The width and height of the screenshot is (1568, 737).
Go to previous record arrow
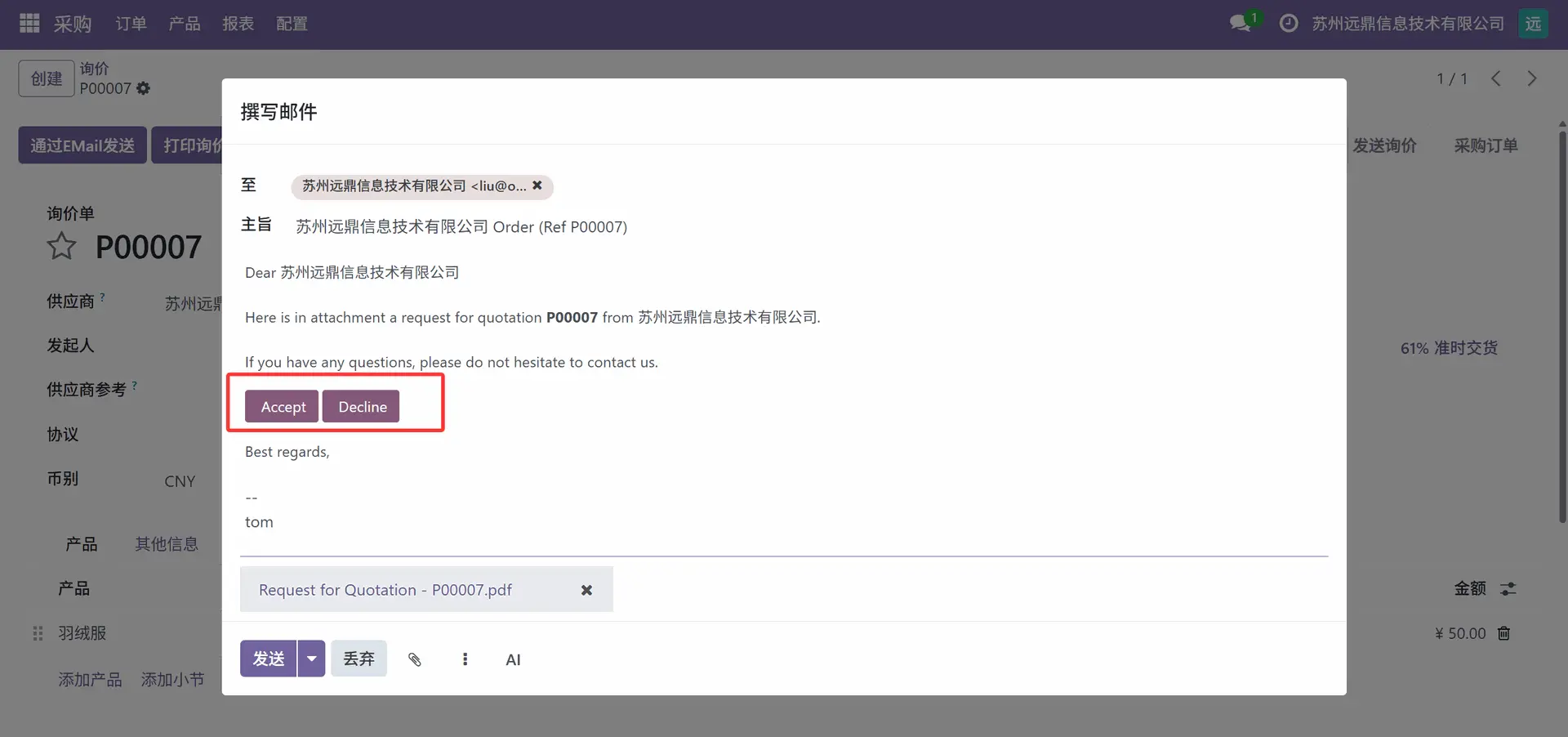tap(1495, 78)
